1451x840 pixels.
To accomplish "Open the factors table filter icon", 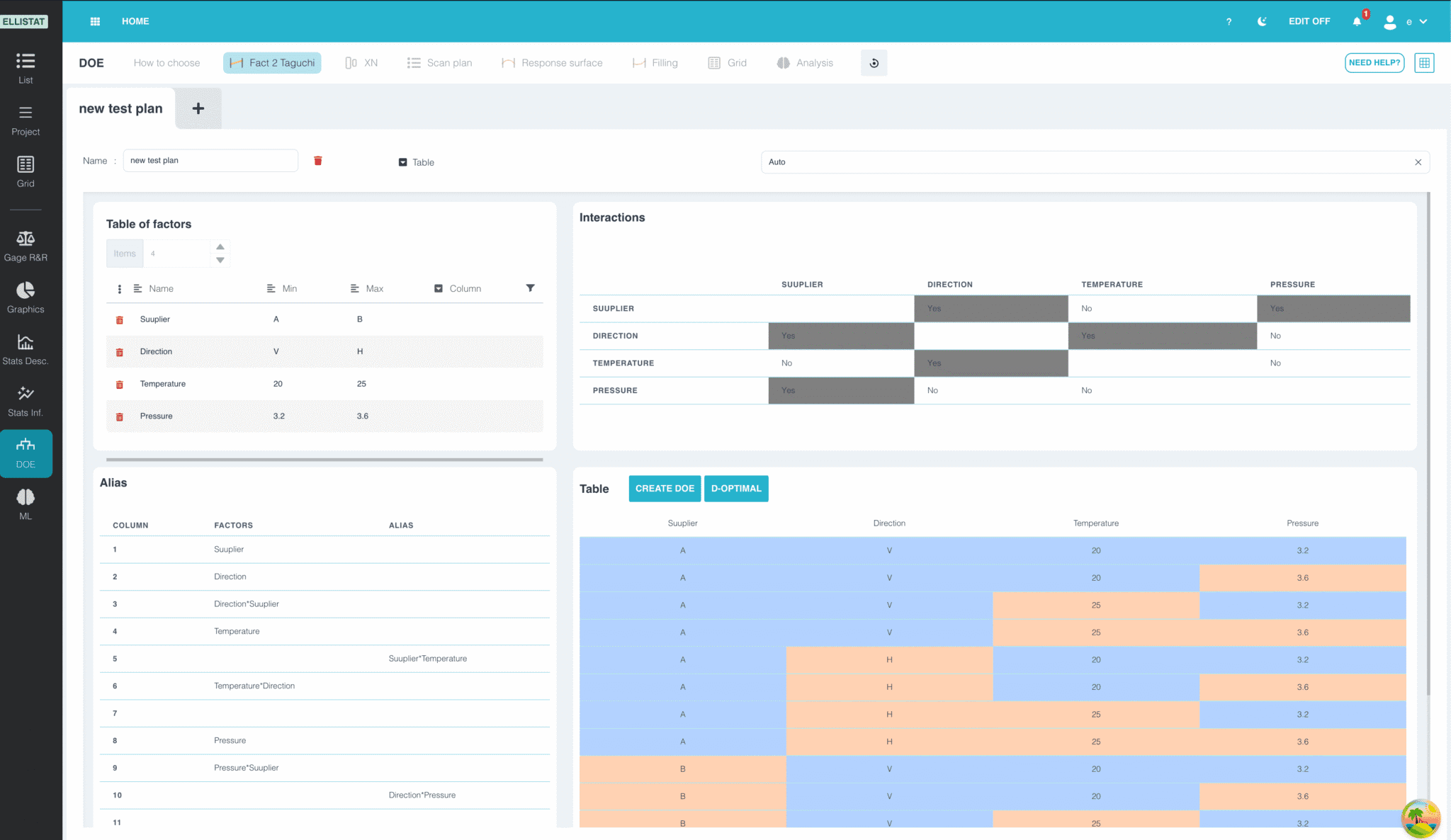I will pos(530,288).
